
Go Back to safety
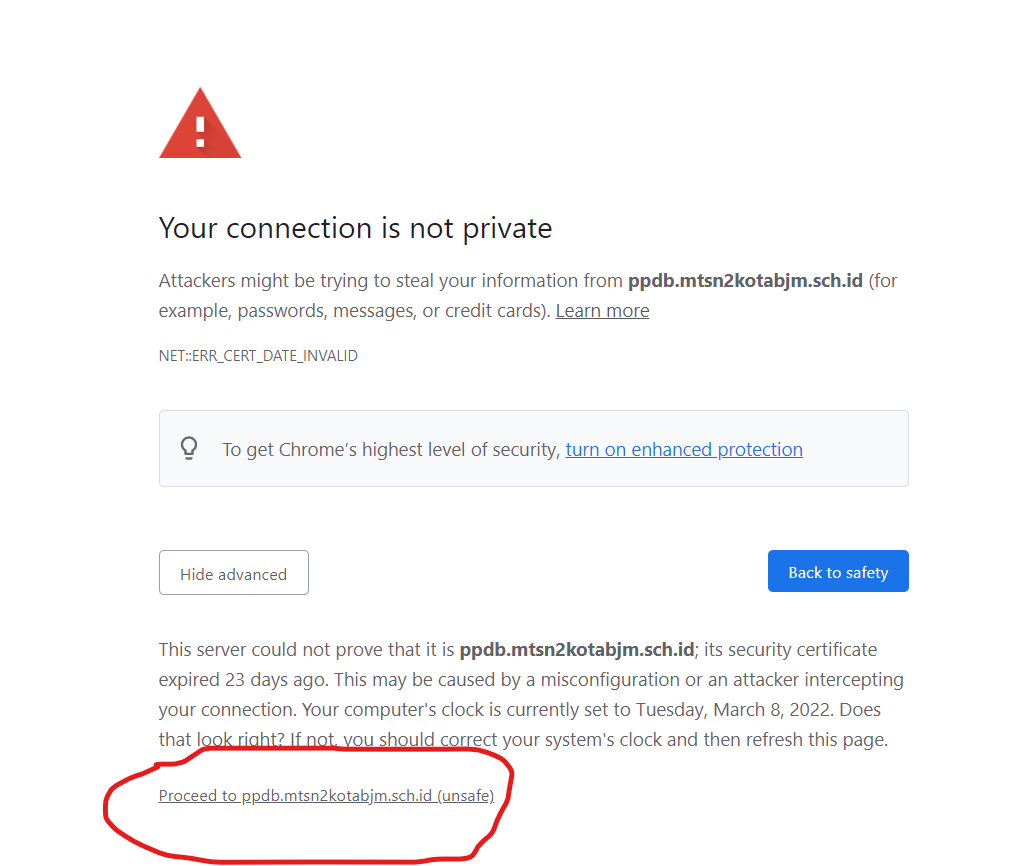coord(838,571)
